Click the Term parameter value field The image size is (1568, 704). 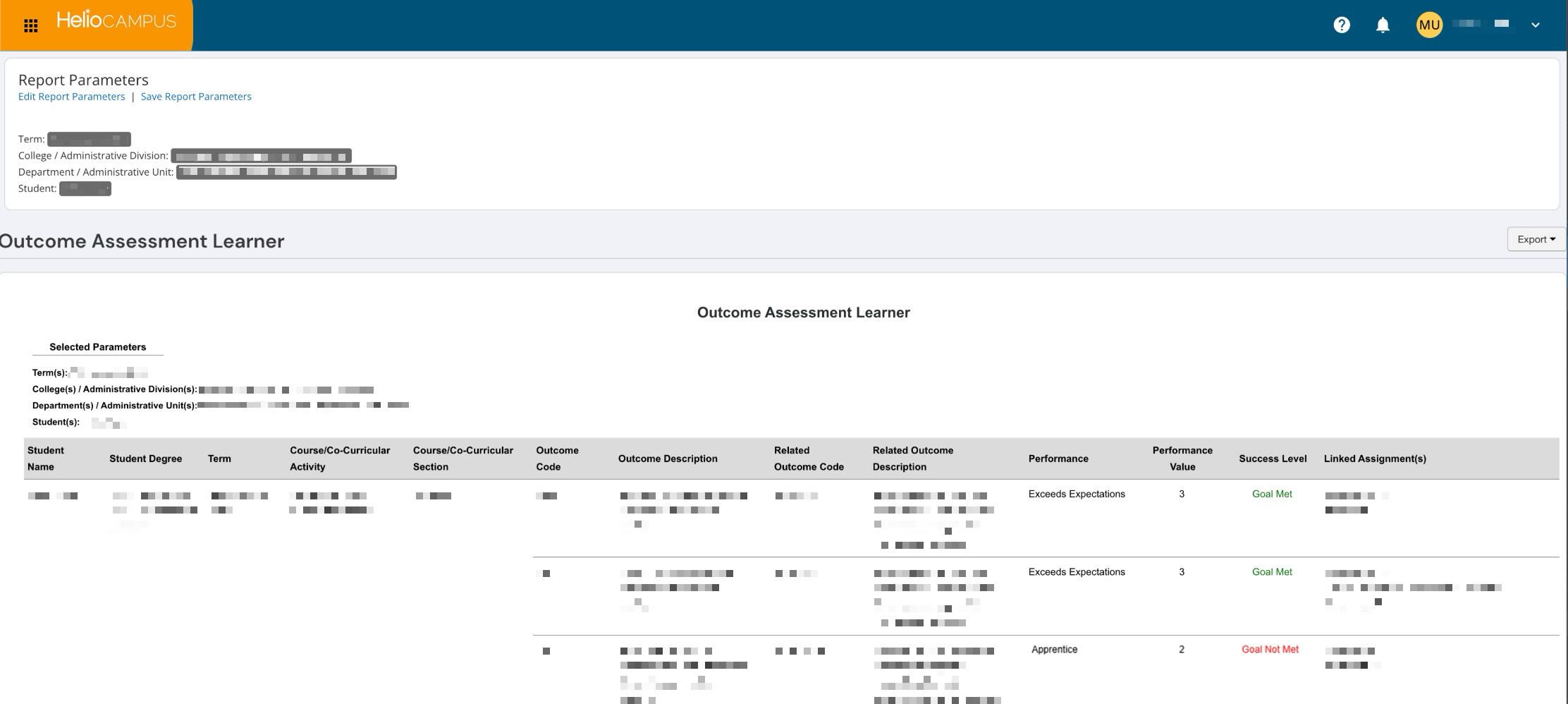coord(89,140)
